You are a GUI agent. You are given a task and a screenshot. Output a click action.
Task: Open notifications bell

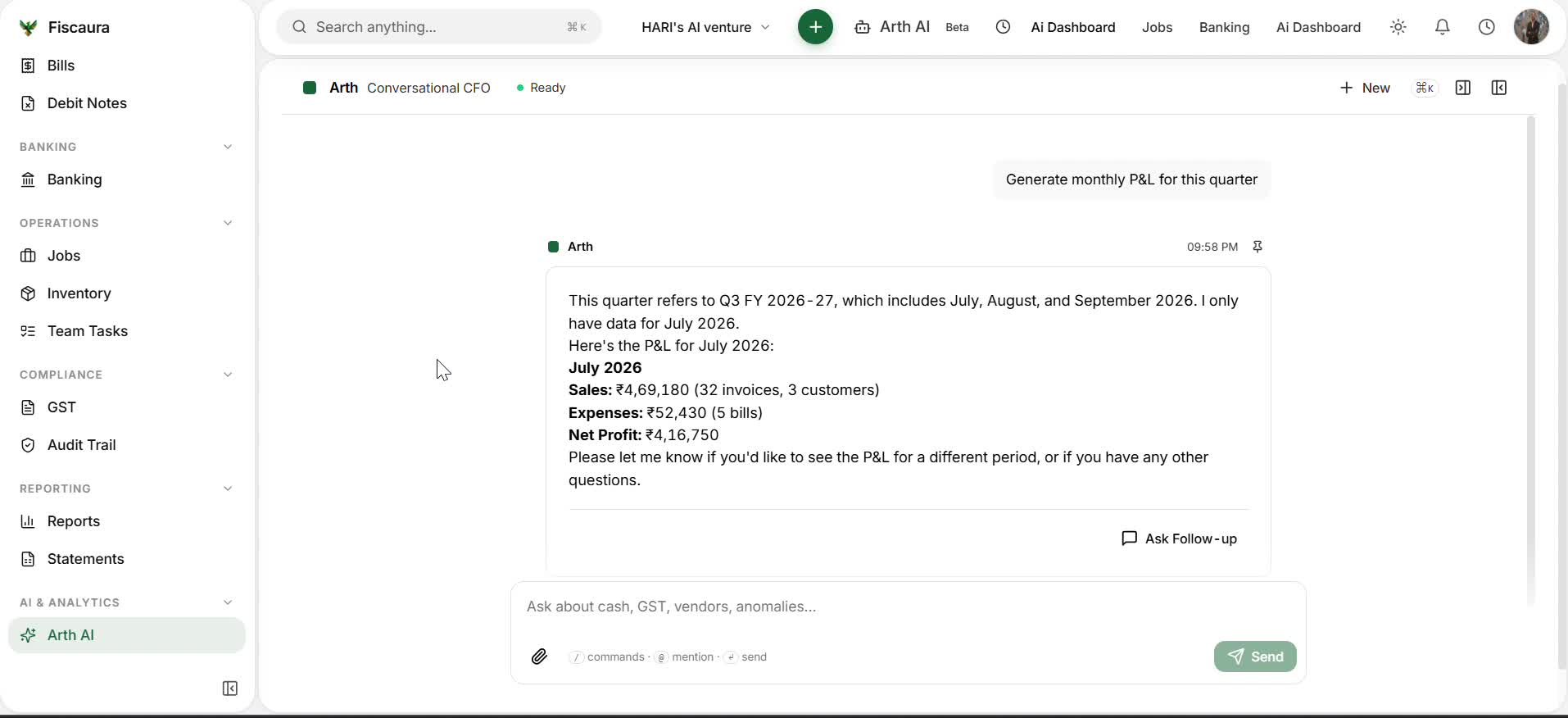point(1443,27)
